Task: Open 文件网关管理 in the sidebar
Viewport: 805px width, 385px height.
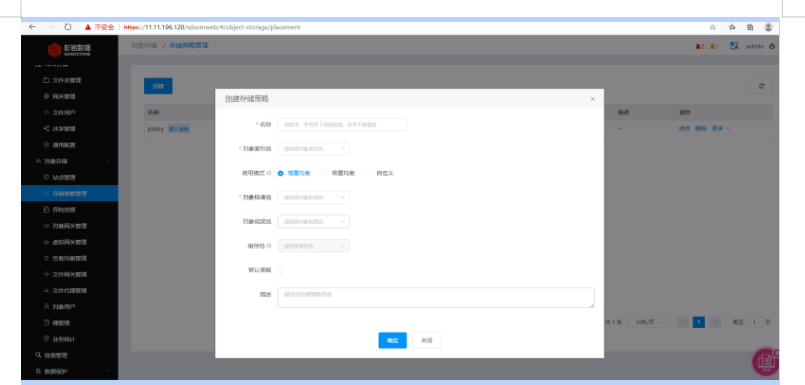Action: (65, 274)
